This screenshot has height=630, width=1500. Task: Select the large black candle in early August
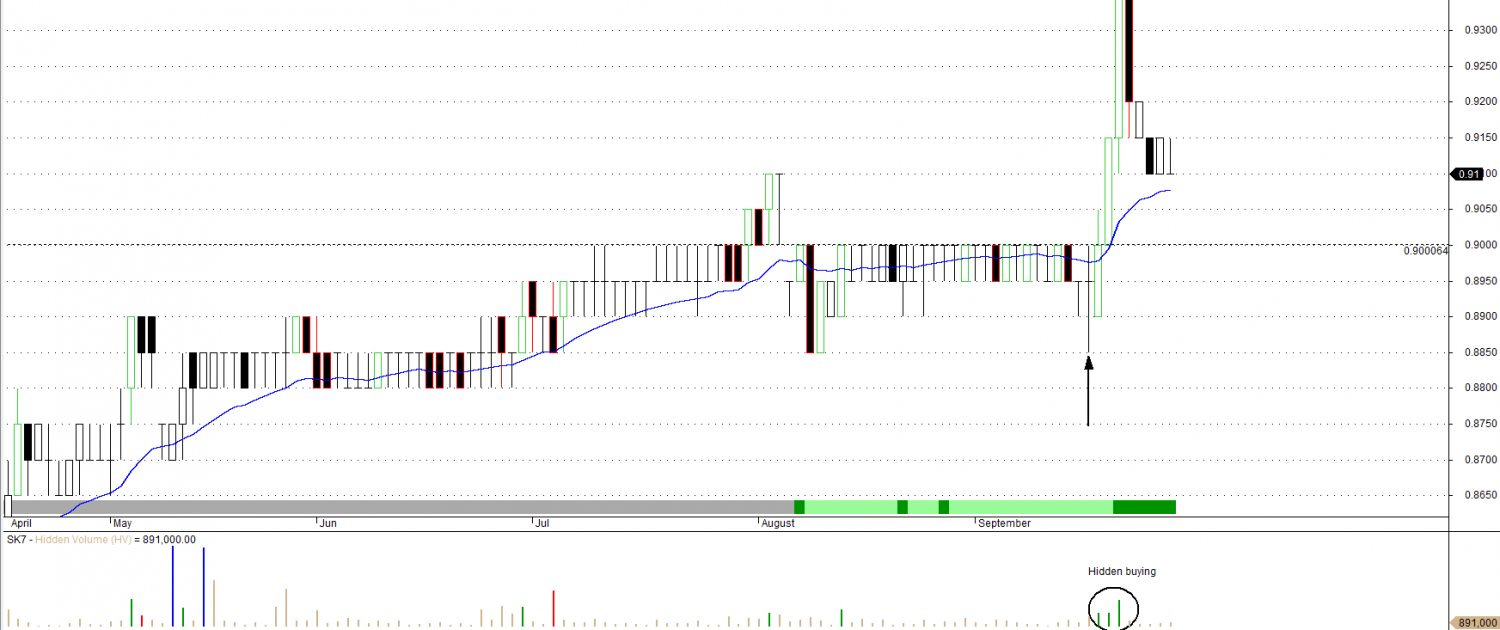[x=810, y=298]
